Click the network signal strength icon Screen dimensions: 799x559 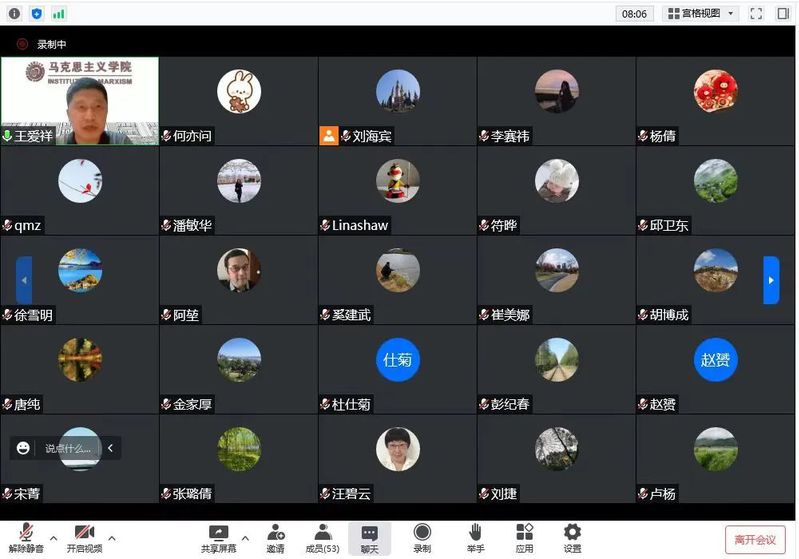59,14
